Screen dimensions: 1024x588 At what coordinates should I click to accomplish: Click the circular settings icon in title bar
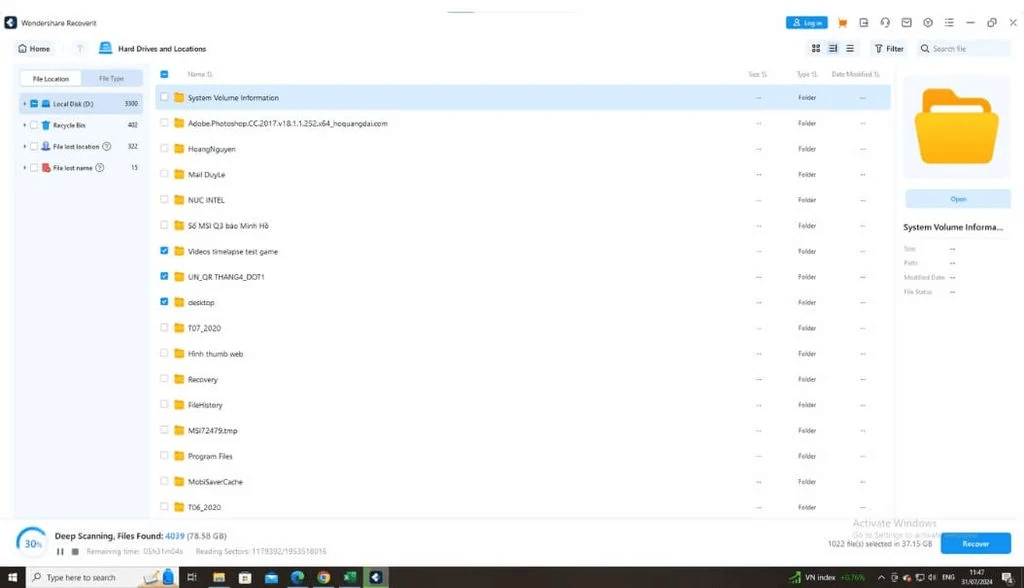point(927,23)
